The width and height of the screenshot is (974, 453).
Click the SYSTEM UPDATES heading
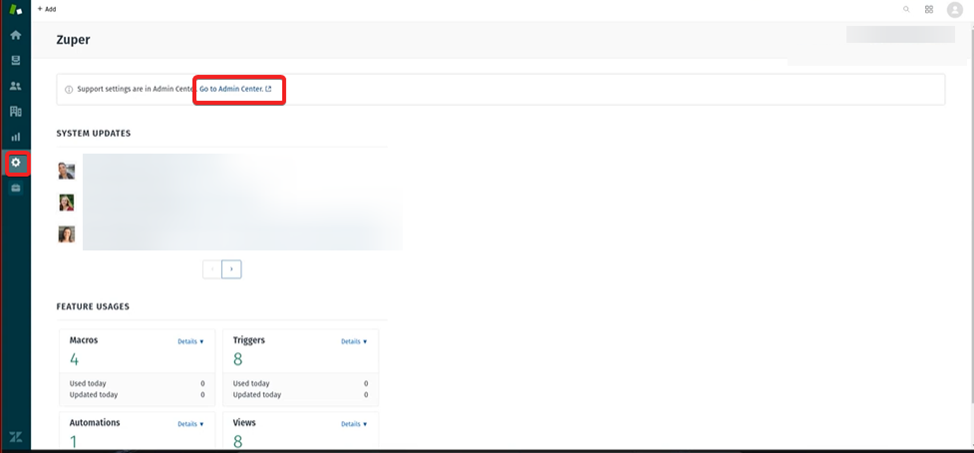(94, 134)
